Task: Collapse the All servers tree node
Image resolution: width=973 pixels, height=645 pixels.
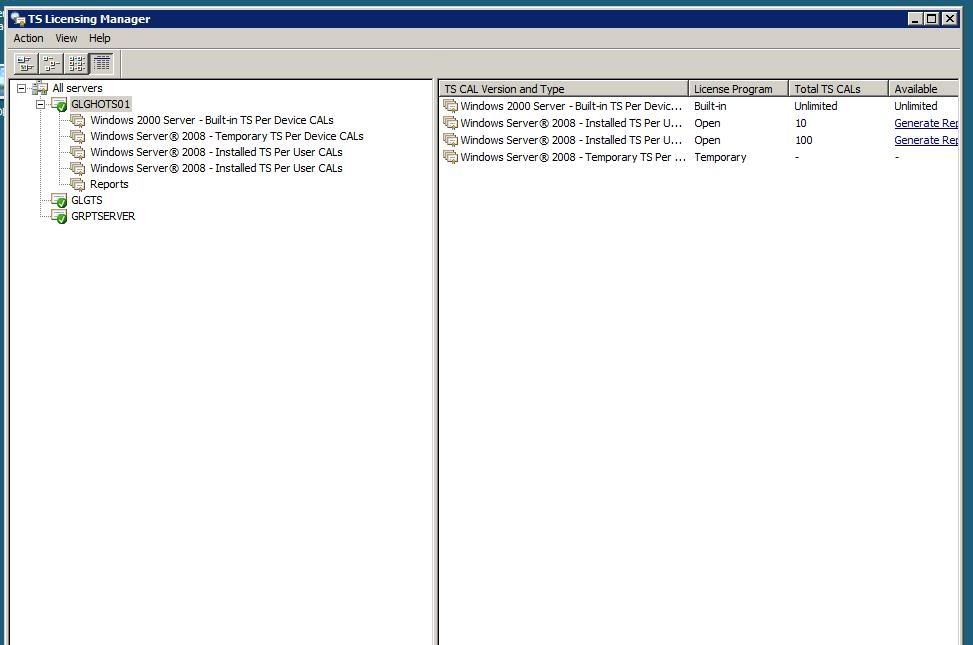Action: point(22,88)
